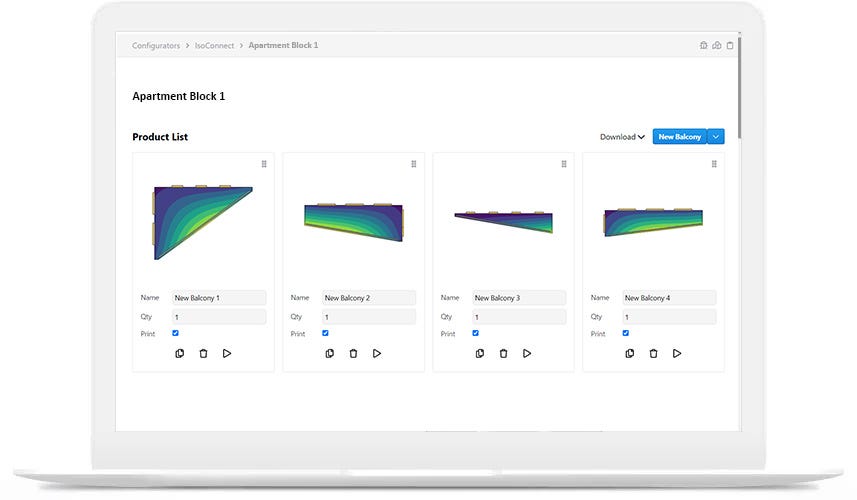Open New Balcony 4 with play icon

(677, 354)
